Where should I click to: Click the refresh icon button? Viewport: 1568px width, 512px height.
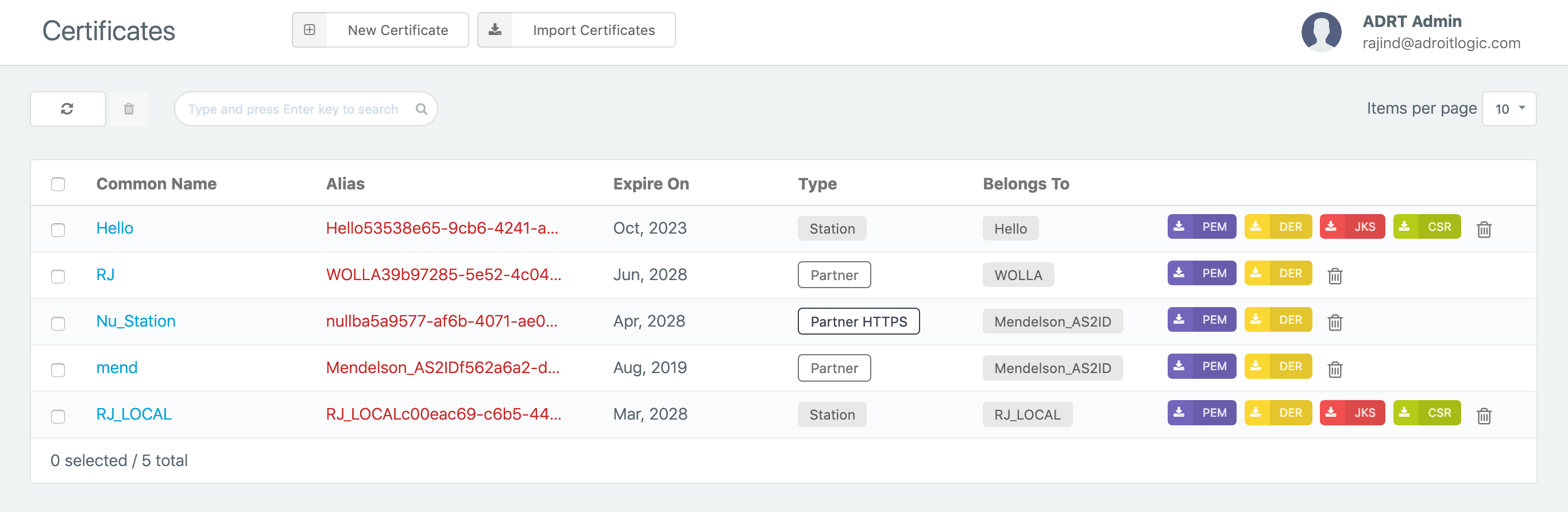(68, 109)
